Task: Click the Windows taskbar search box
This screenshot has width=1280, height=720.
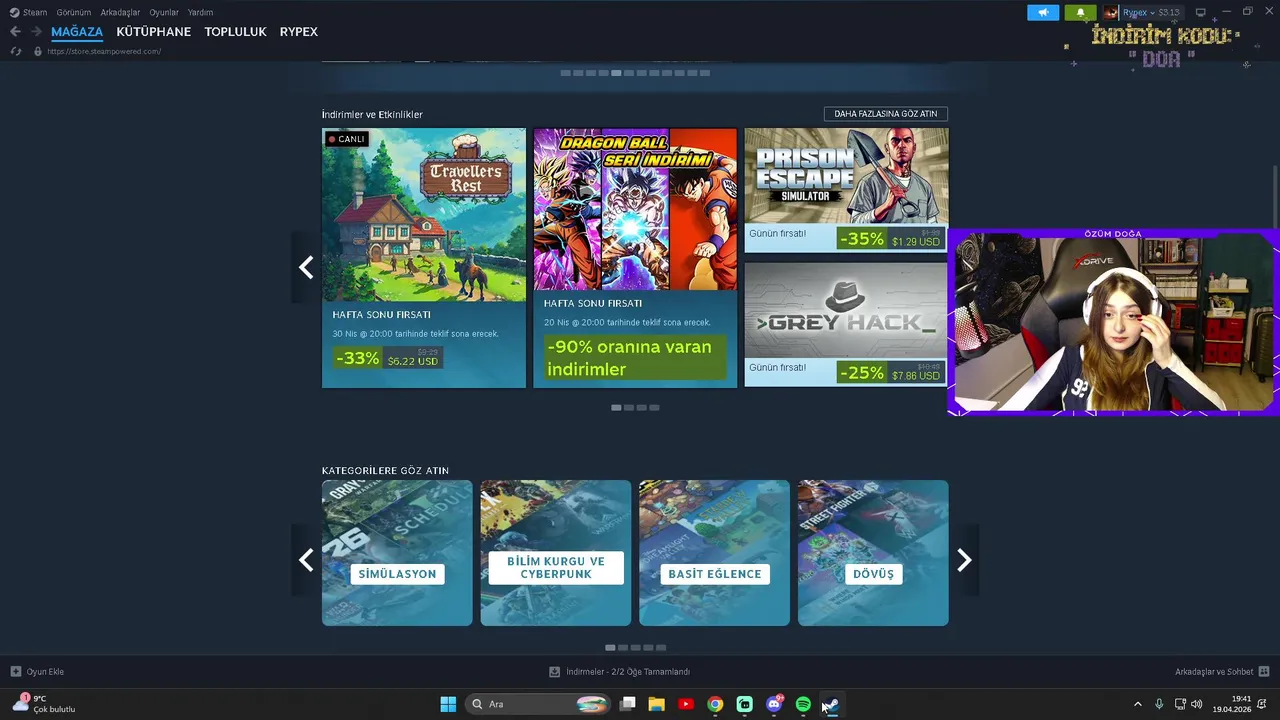Action: 538,704
